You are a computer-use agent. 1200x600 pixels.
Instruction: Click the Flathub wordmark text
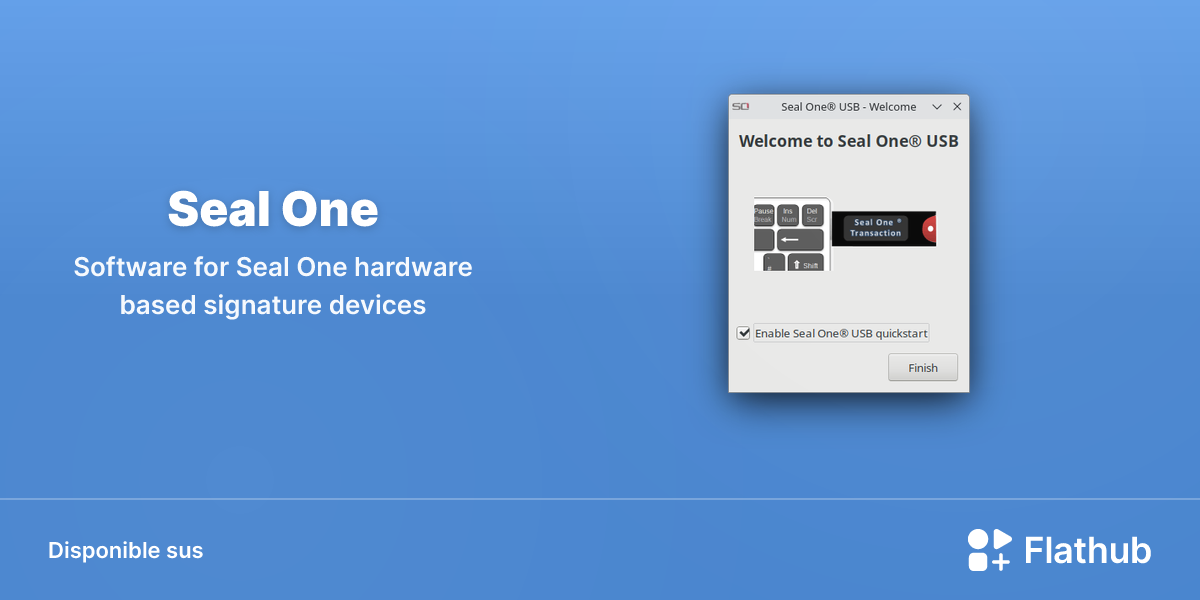tap(1088, 550)
